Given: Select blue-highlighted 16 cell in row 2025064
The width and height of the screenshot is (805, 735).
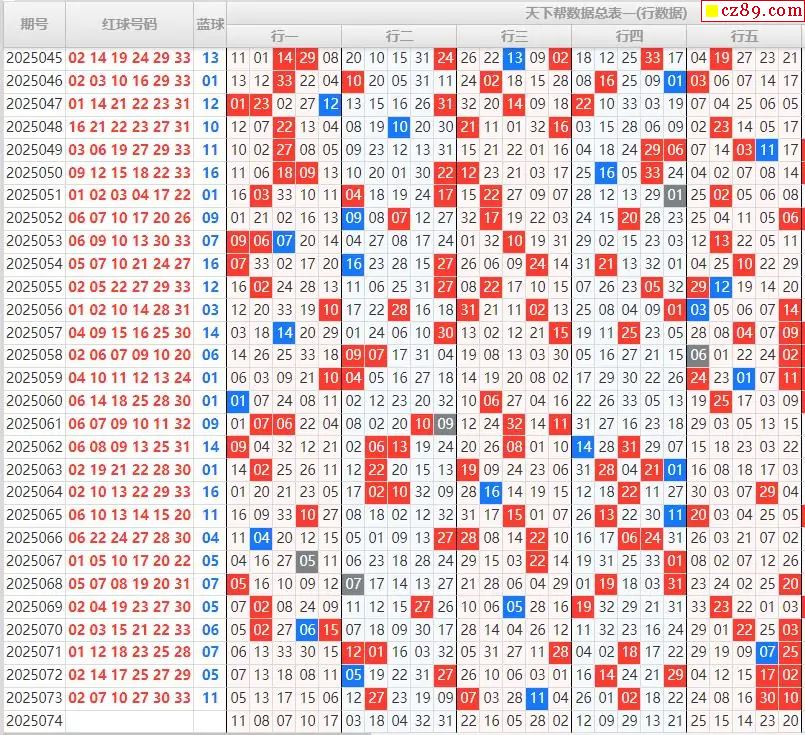Looking at the screenshot, I should [491, 492].
